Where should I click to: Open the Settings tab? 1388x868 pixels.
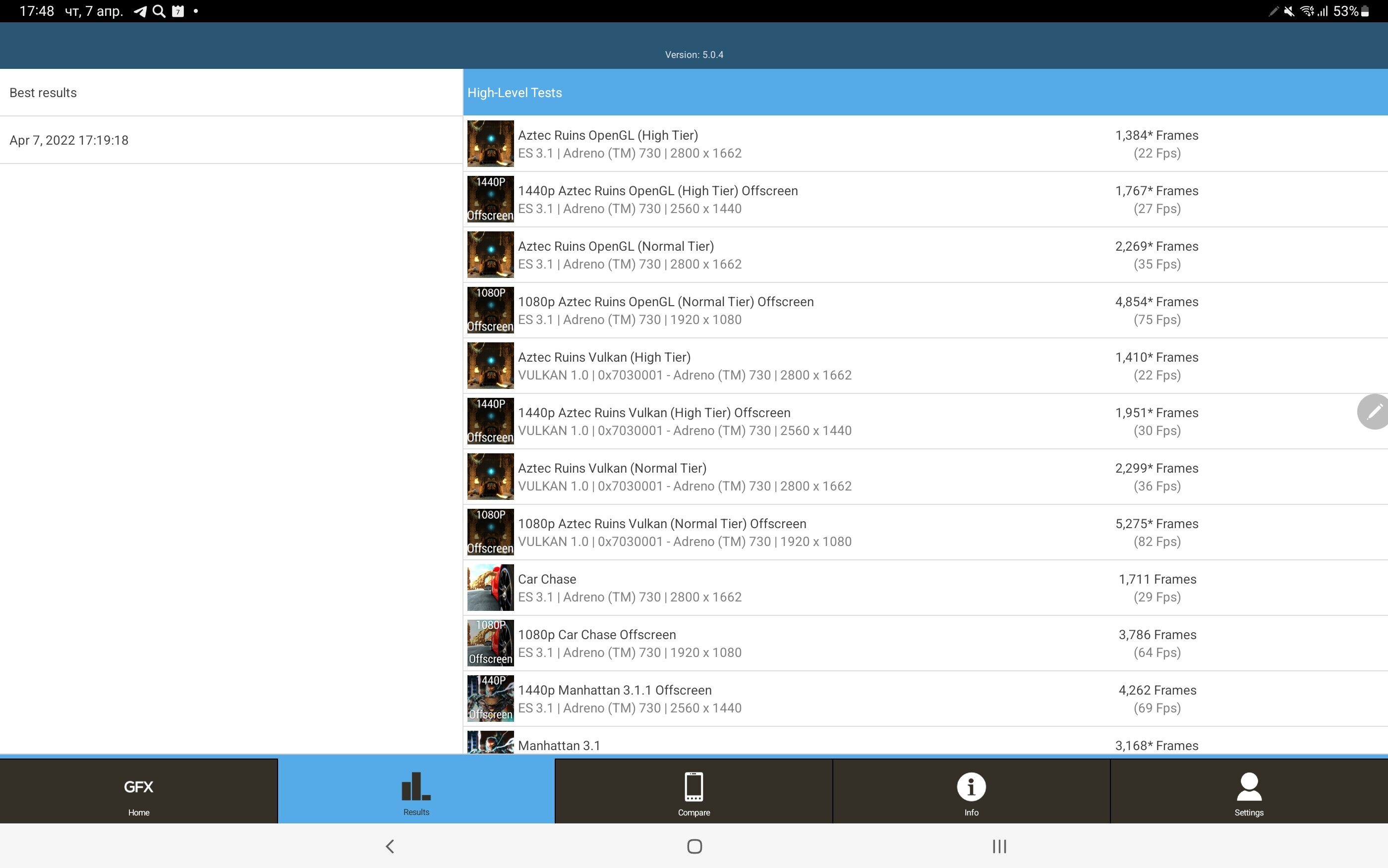tap(1249, 792)
